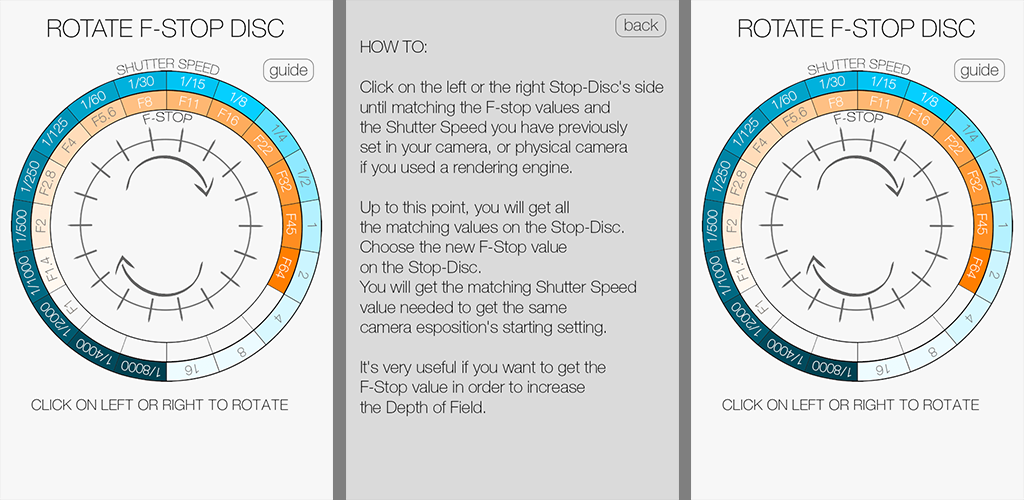Click the F-STOP label inside left disc
The width and height of the screenshot is (1024, 500).
pyautogui.click(x=167, y=118)
